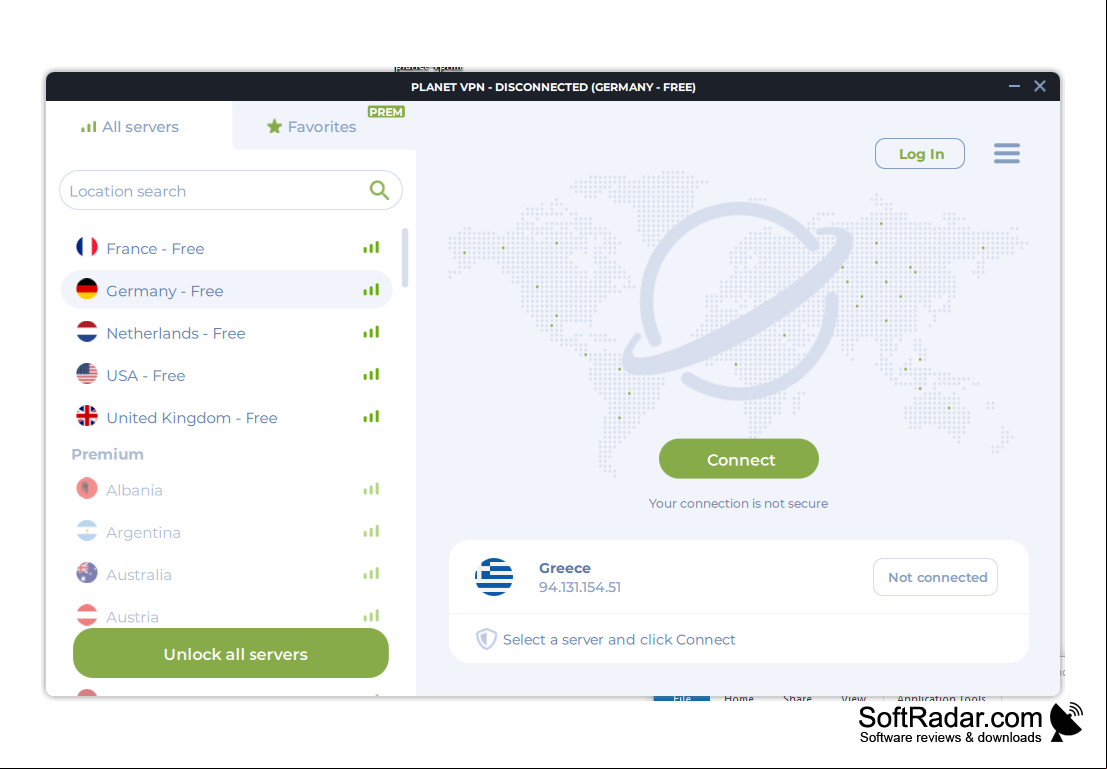Click Argentina signal strength bars

click(371, 531)
